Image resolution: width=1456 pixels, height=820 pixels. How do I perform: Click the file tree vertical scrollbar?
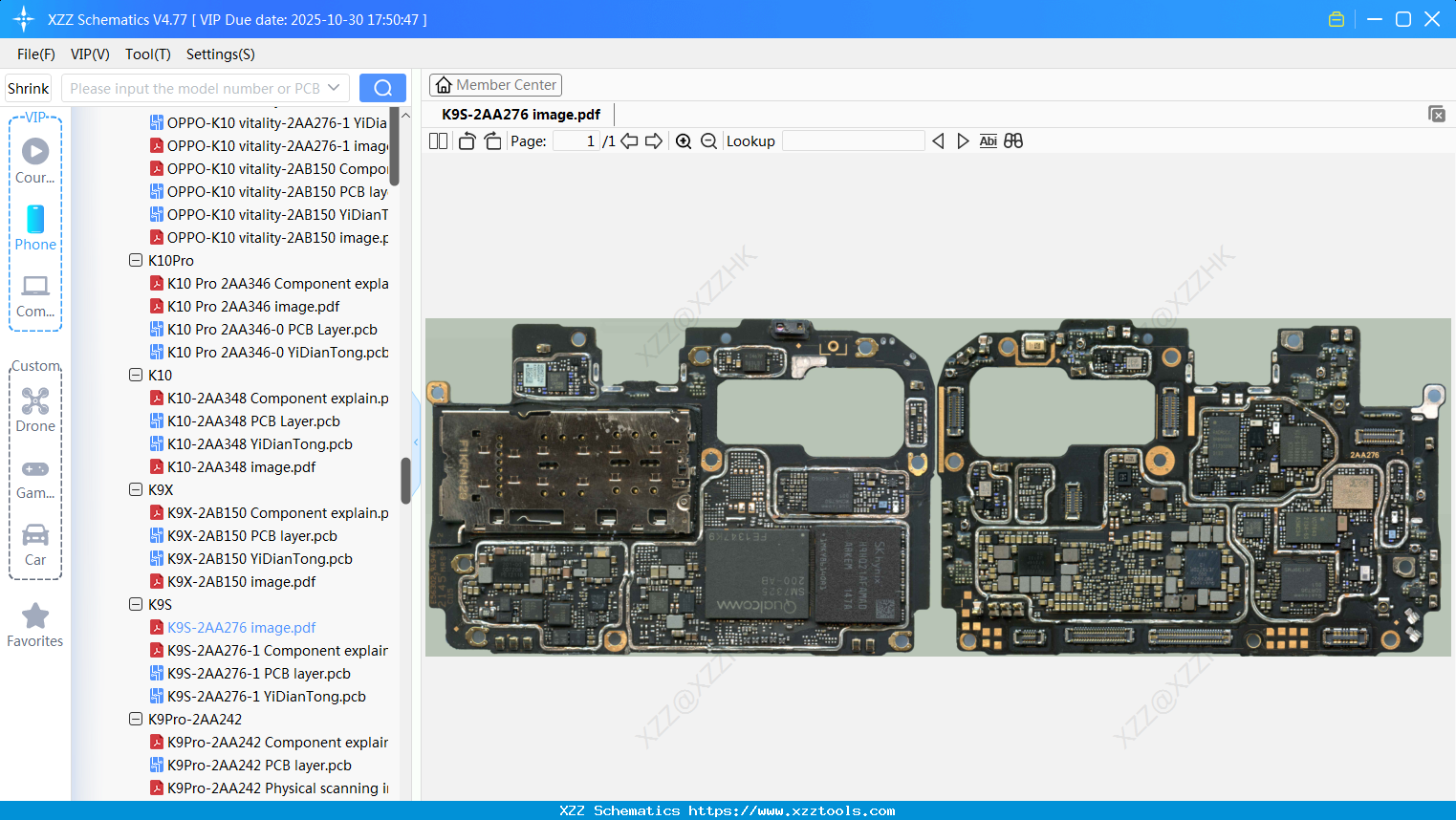(x=405, y=480)
